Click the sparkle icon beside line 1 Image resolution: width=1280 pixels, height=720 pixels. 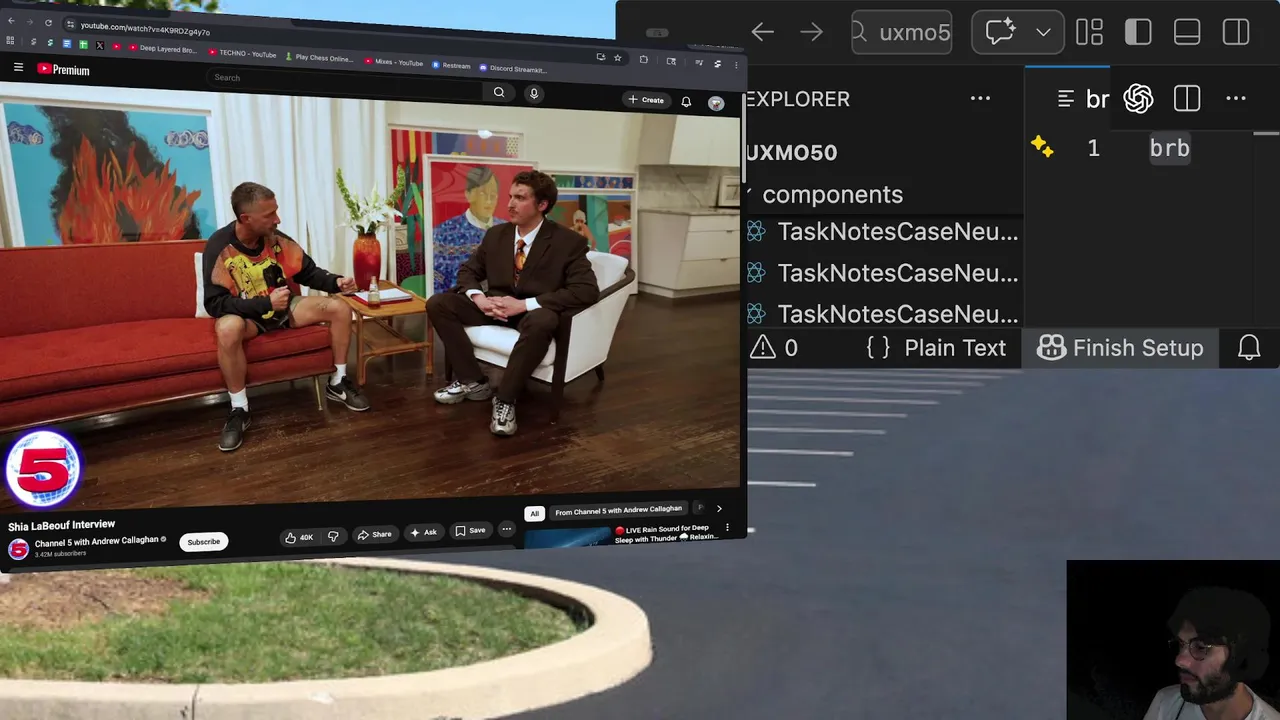point(1043,148)
